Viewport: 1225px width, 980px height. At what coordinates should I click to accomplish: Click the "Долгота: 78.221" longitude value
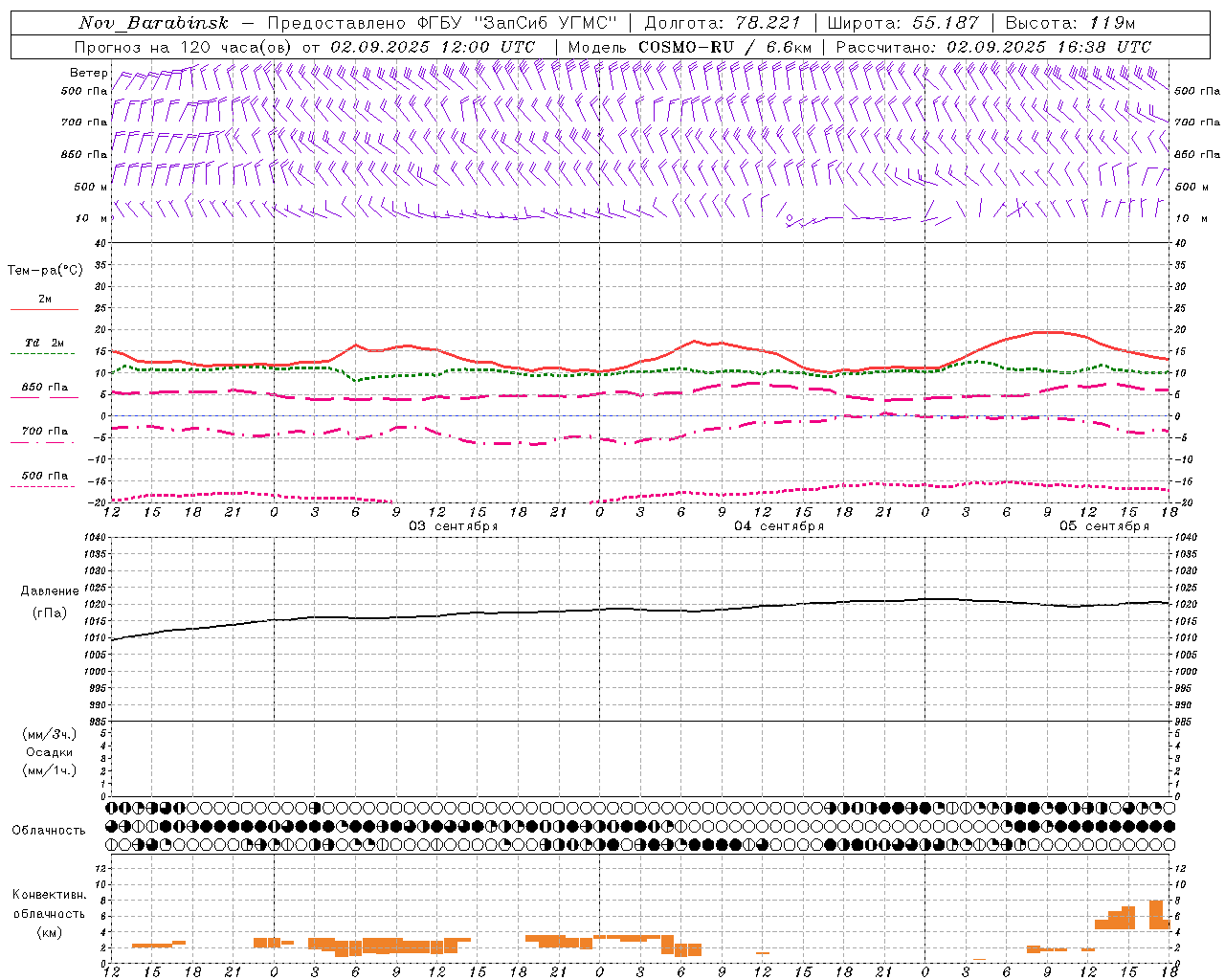[x=723, y=23]
